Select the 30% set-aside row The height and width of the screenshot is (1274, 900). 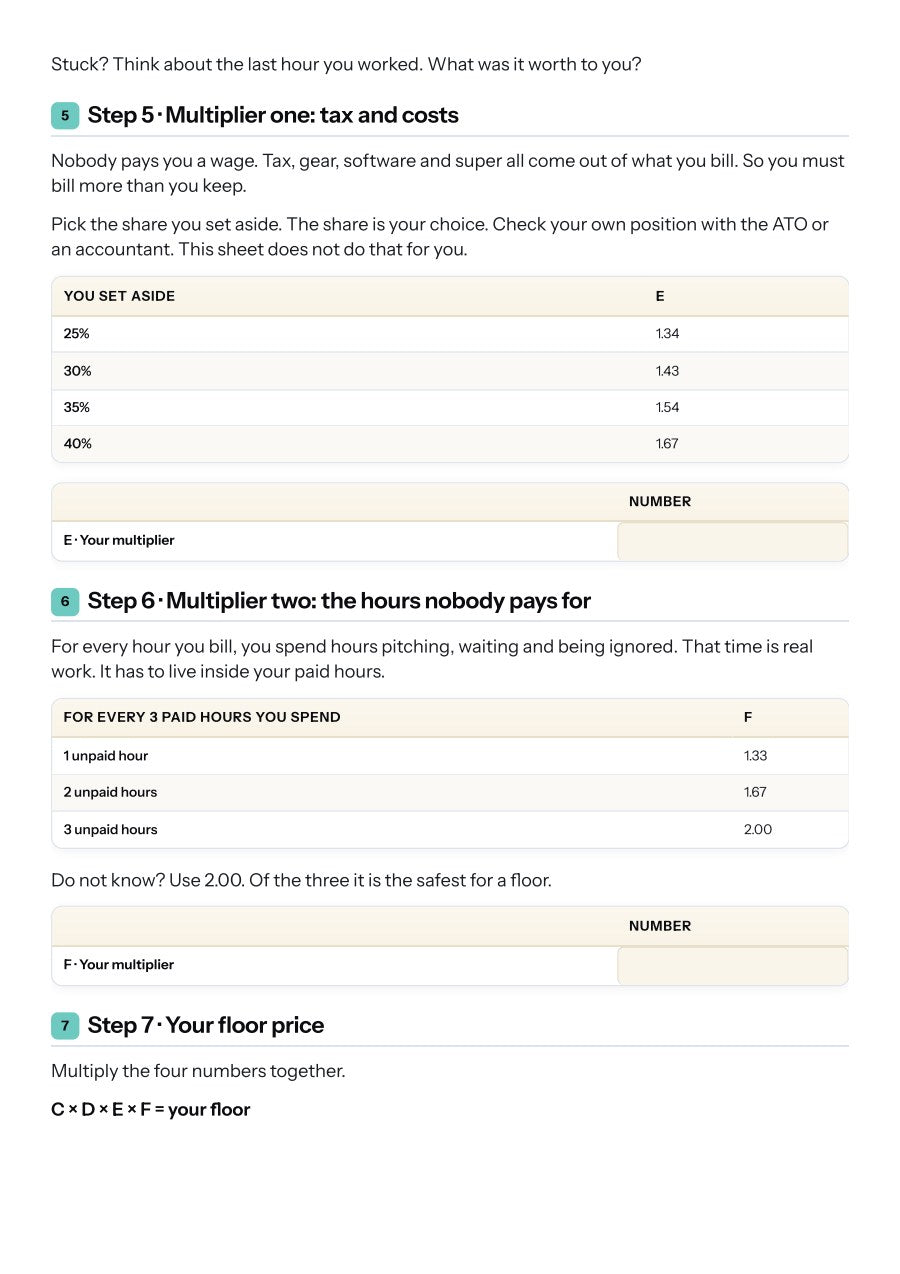[450, 371]
